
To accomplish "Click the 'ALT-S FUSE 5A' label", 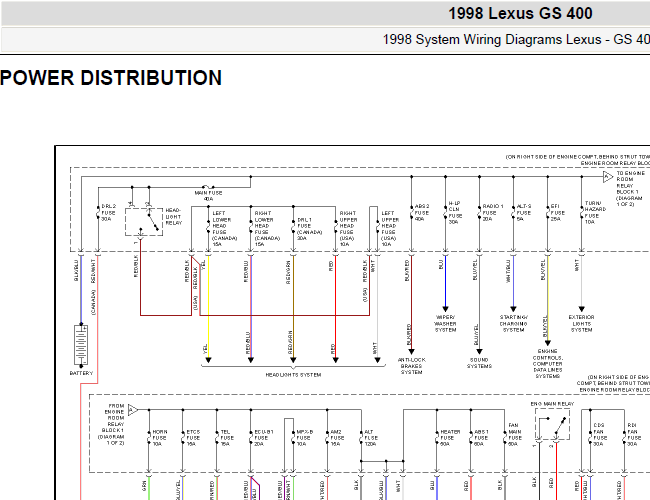I will tap(524, 213).
